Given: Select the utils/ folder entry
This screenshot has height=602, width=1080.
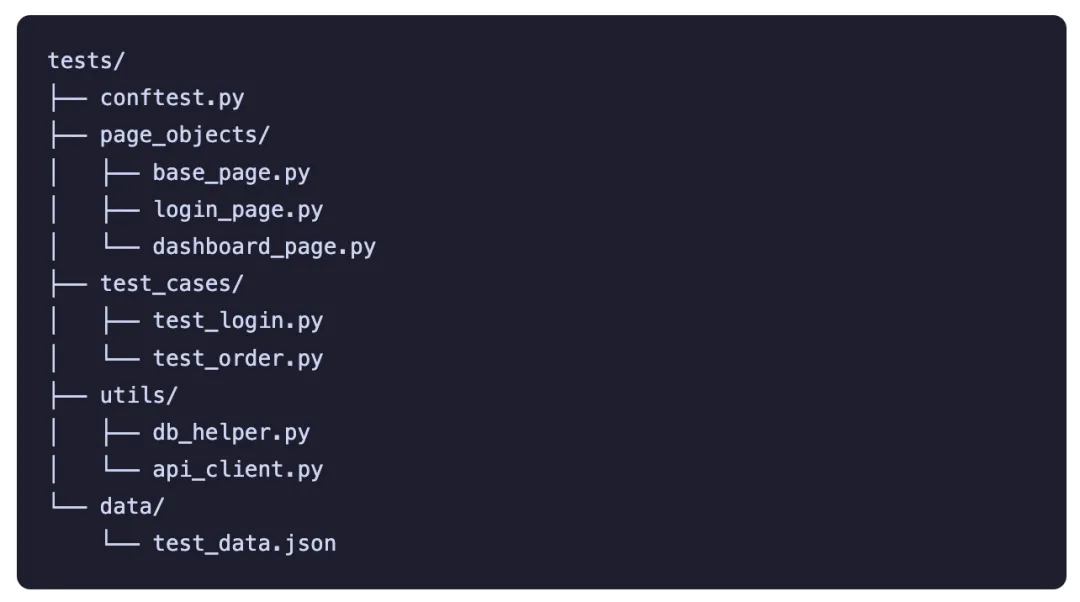Looking at the screenshot, I should (138, 395).
